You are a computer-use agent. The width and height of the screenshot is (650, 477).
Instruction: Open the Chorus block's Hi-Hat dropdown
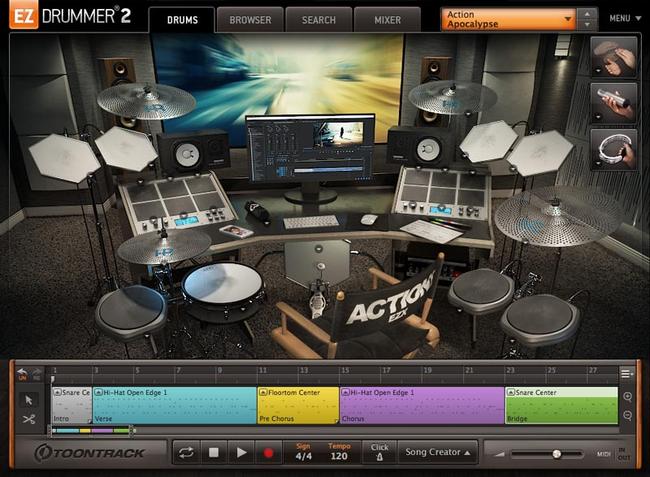(345, 392)
